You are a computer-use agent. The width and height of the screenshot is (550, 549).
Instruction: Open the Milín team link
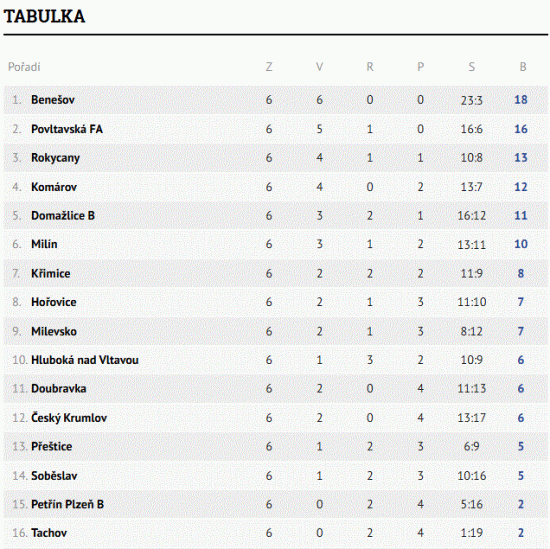44,244
